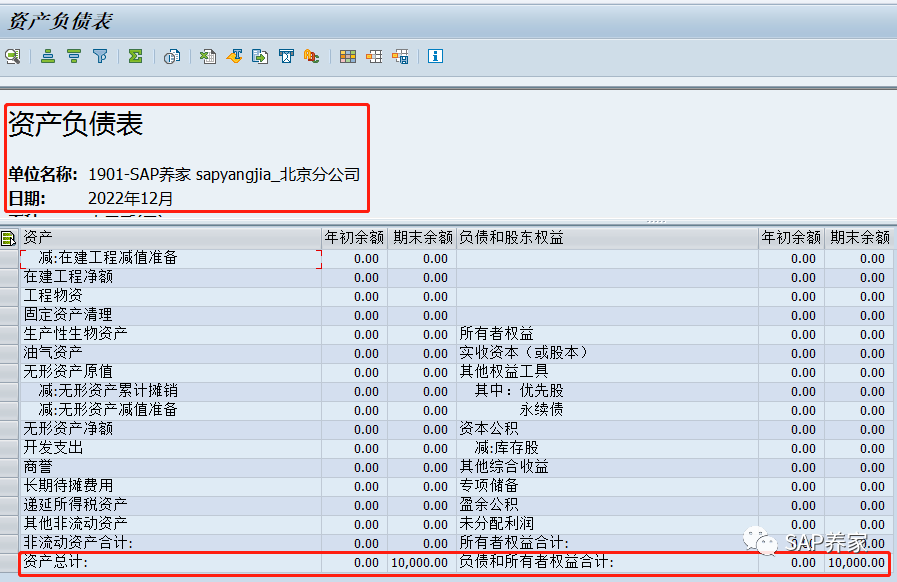Click the 其他综合收益 cell
The image size is (897, 582).
[607, 468]
